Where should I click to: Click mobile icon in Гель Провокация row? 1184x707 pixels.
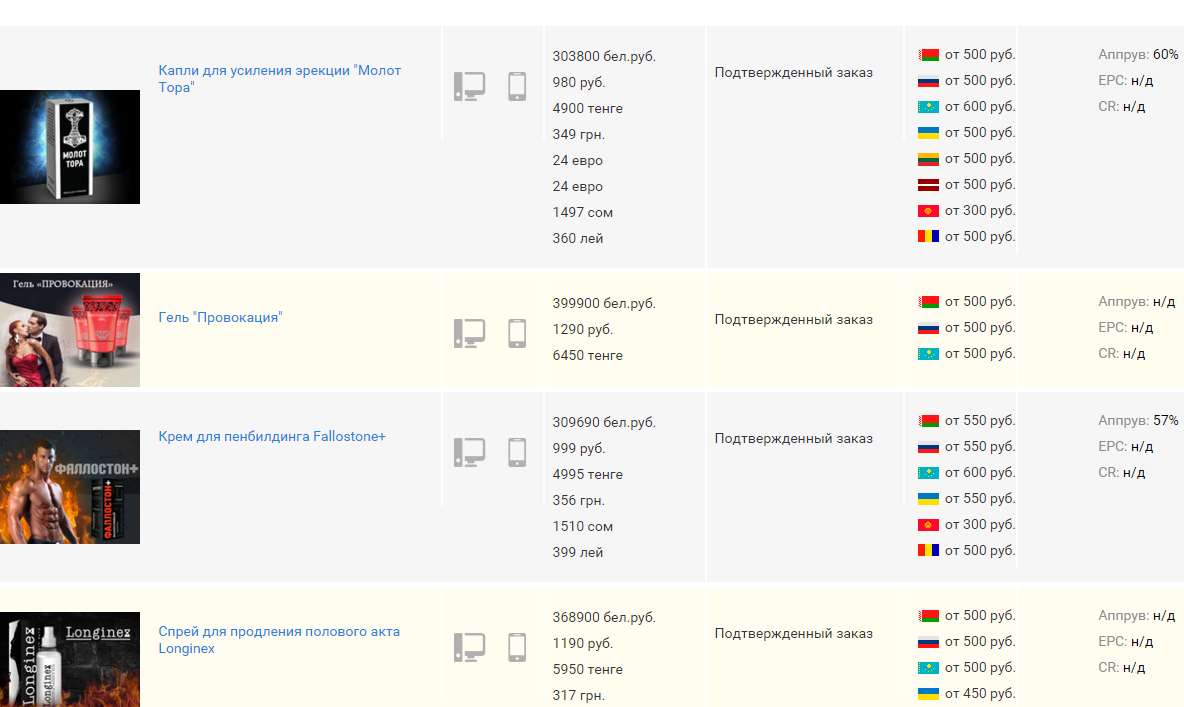[517, 333]
